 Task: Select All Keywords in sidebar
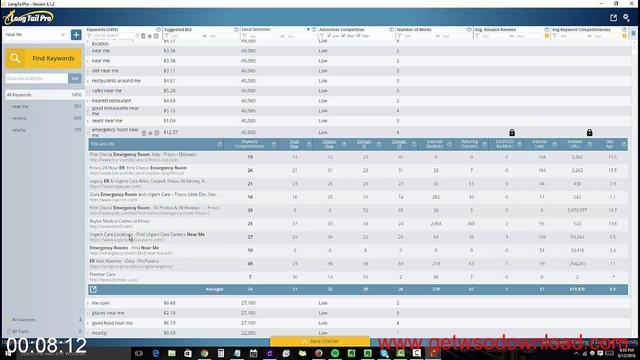pos(44,95)
